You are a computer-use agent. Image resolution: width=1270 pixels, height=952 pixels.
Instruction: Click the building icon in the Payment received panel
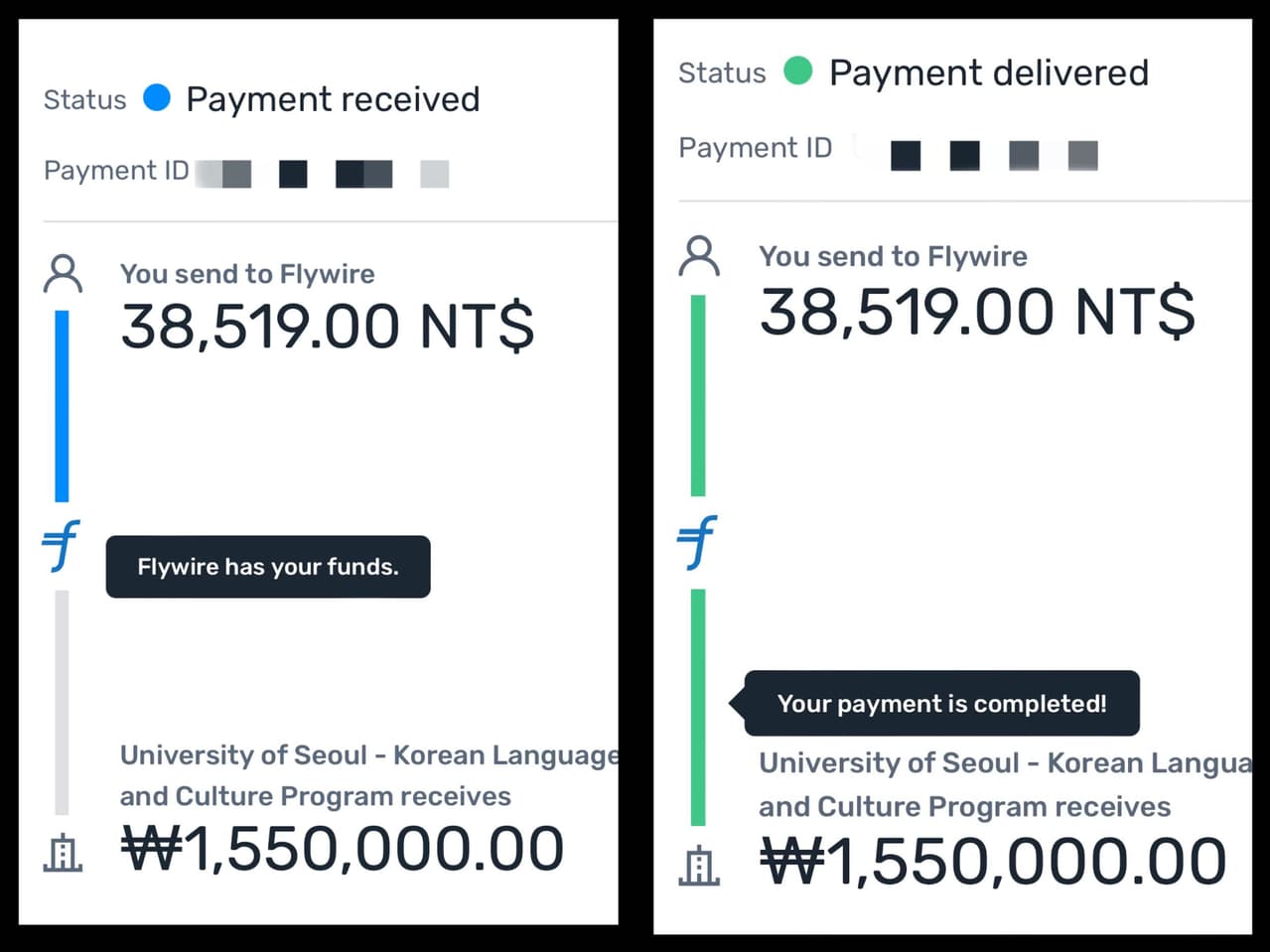coord(63,853)
